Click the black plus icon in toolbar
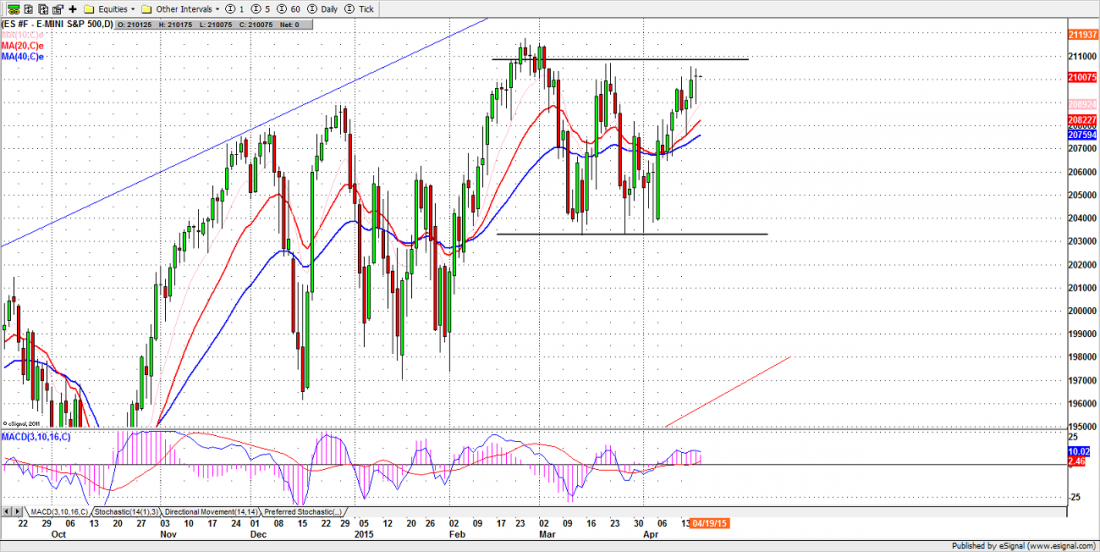This screenshot has width=1100, height=552. 73,8
